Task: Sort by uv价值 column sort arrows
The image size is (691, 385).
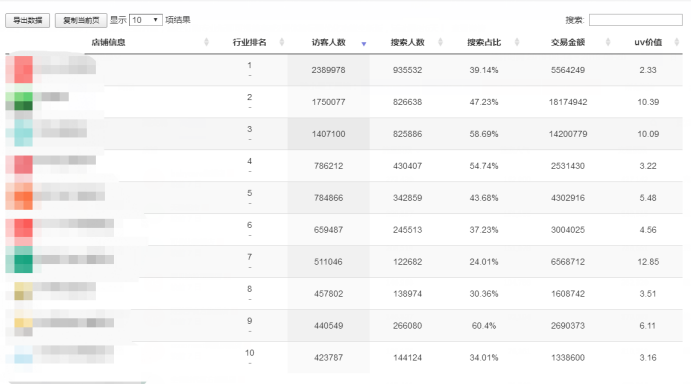Action: (x=677, y=42)
